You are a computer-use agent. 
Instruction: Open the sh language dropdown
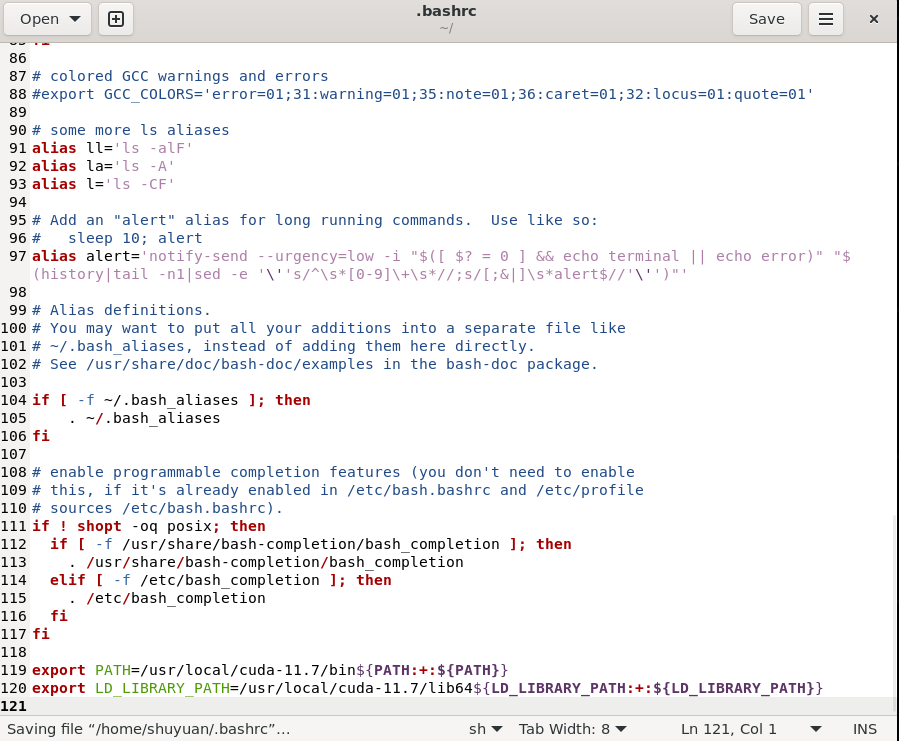pos(485,729)
